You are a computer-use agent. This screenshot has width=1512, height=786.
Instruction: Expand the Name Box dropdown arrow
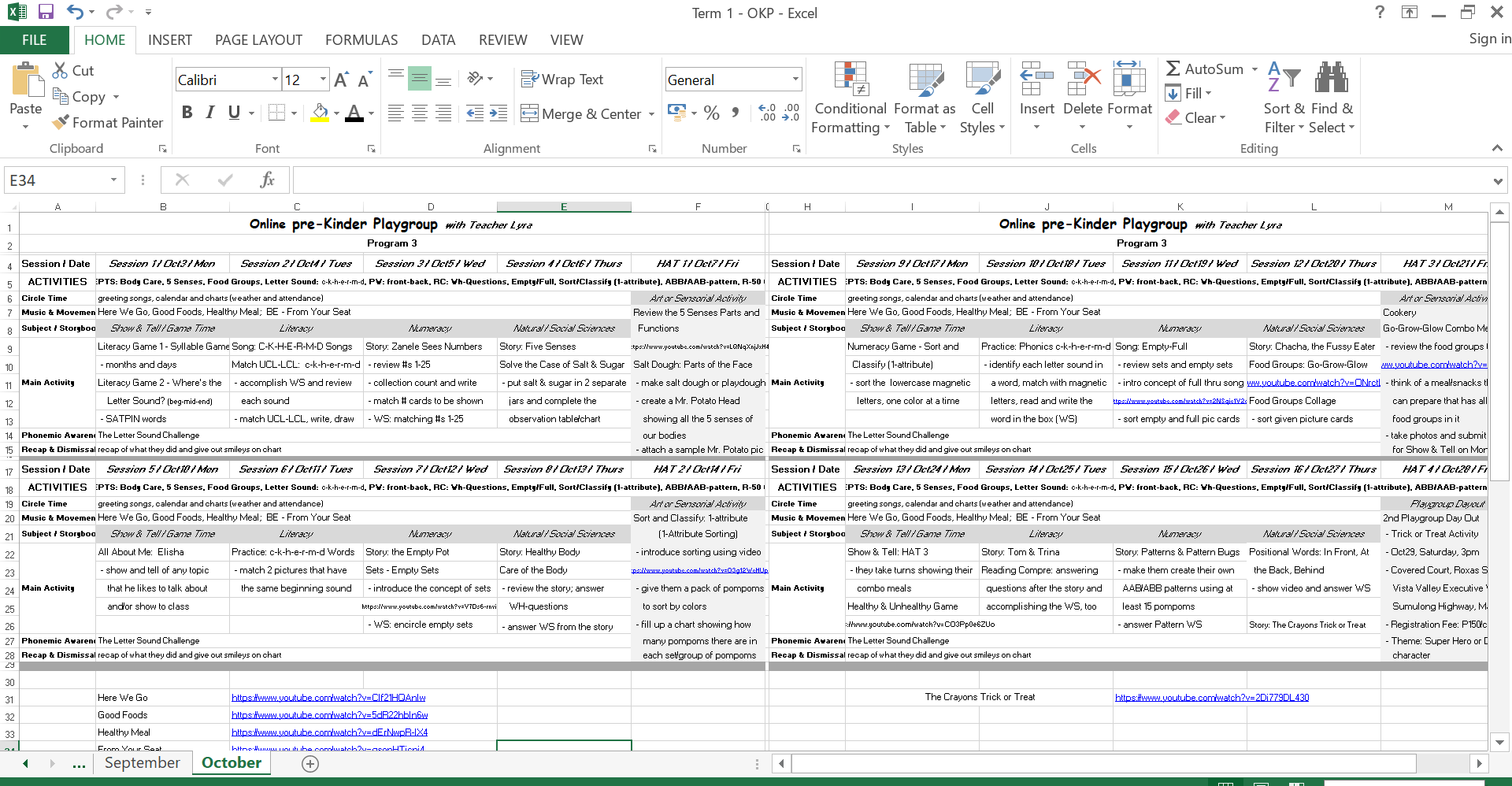(113, 180)
